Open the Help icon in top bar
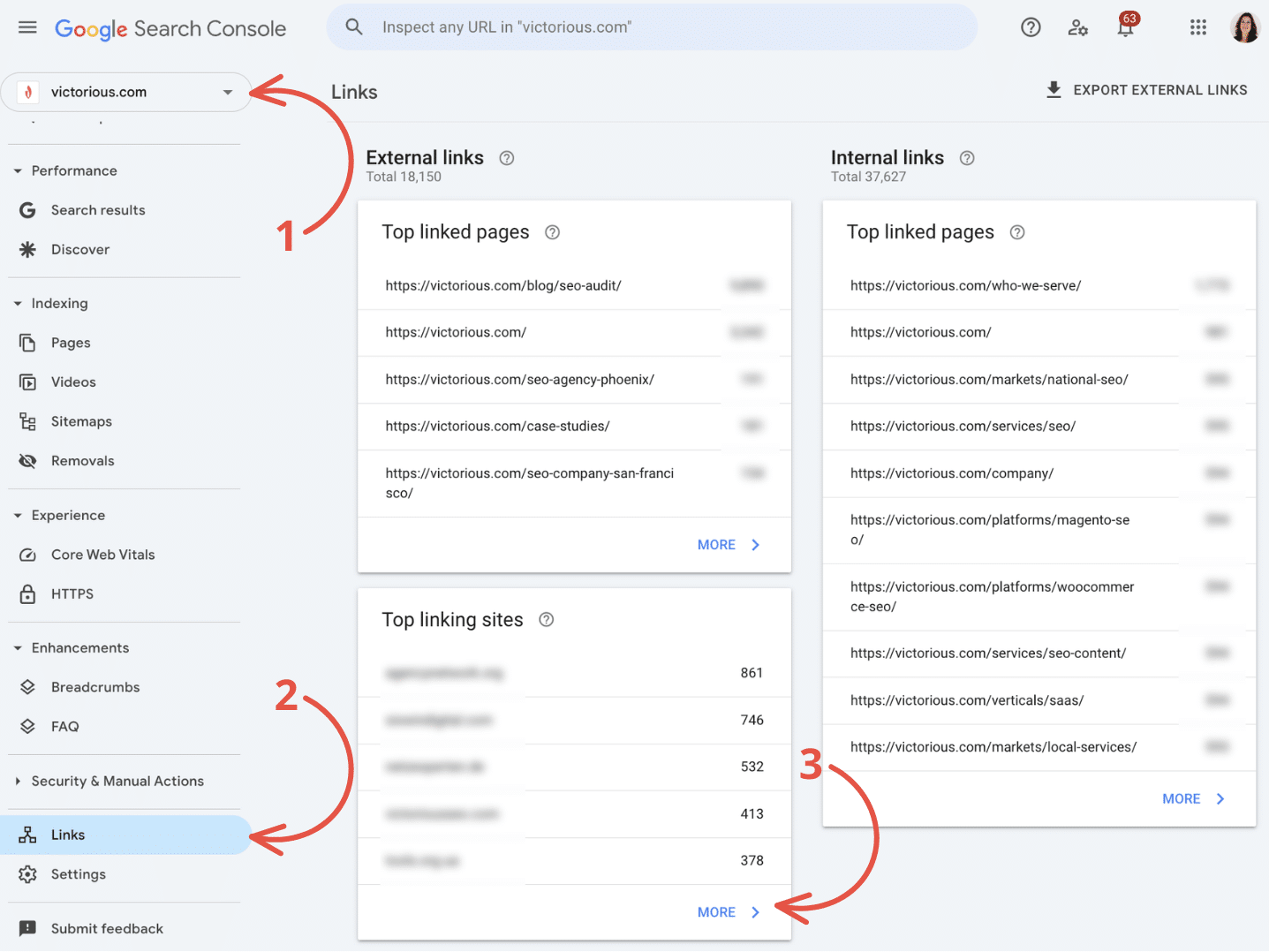Image resolution: width=1269 pixels, height=952 pixels. (x=1031, y=27)
